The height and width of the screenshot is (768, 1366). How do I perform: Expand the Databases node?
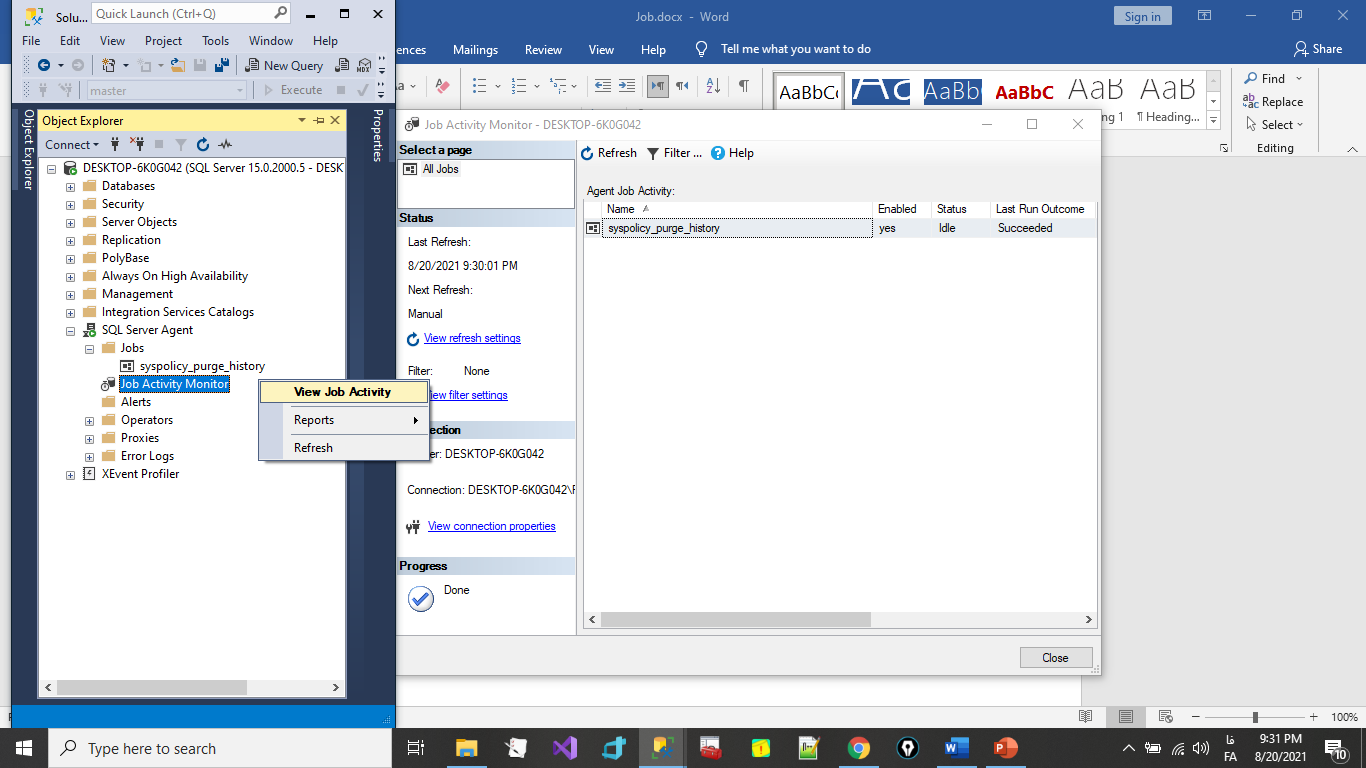[70, 186]
